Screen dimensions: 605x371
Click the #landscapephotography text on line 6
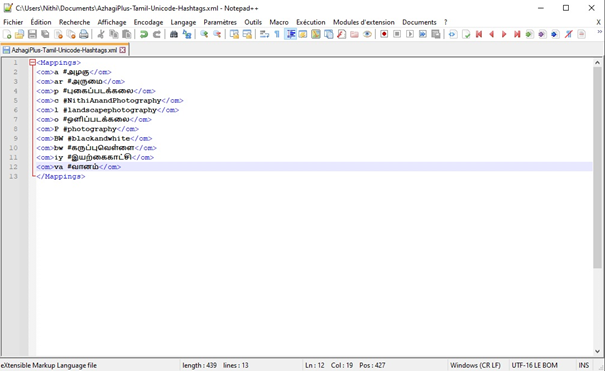(x=110, y=110)
